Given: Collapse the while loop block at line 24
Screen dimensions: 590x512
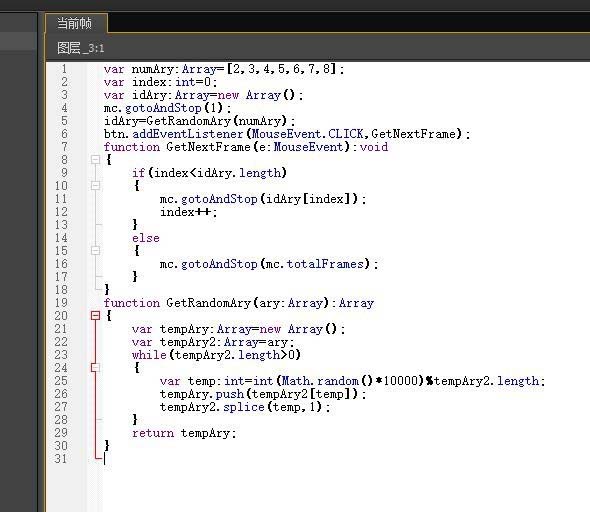Looking at the screenshot, I should [x=95, y=367].
